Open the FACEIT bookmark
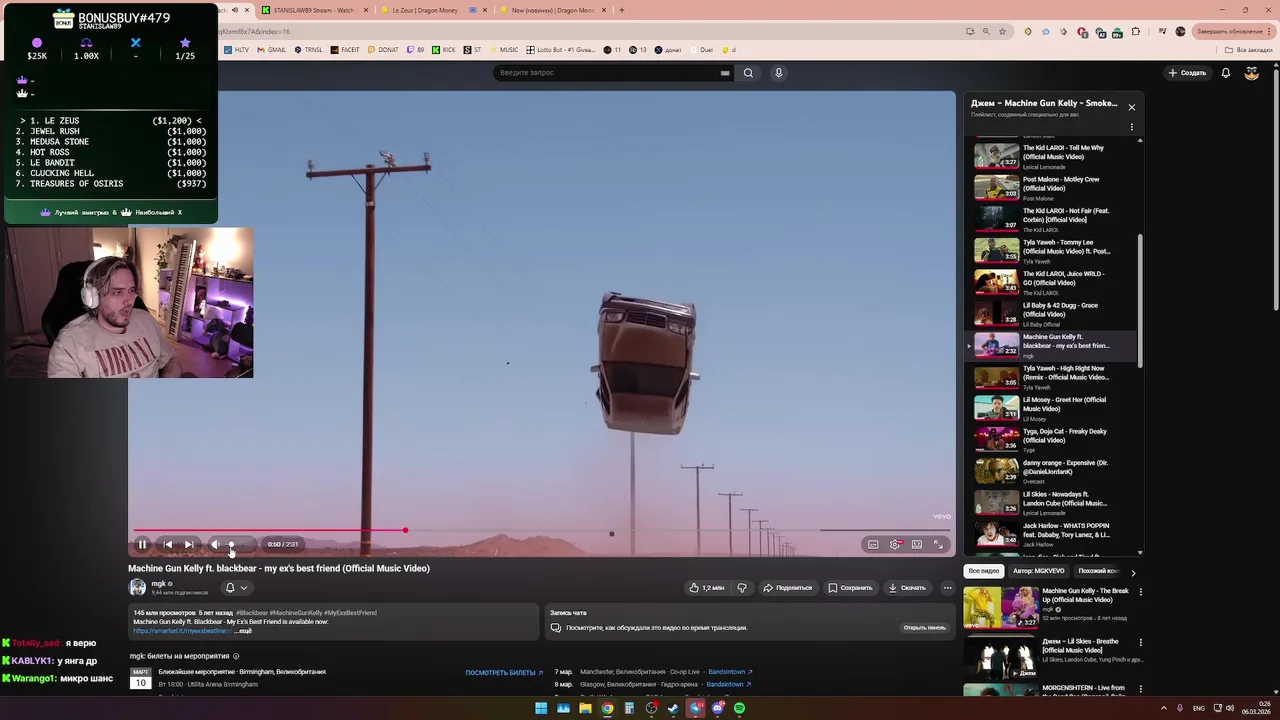1280x720 pixels. (345, 50)
